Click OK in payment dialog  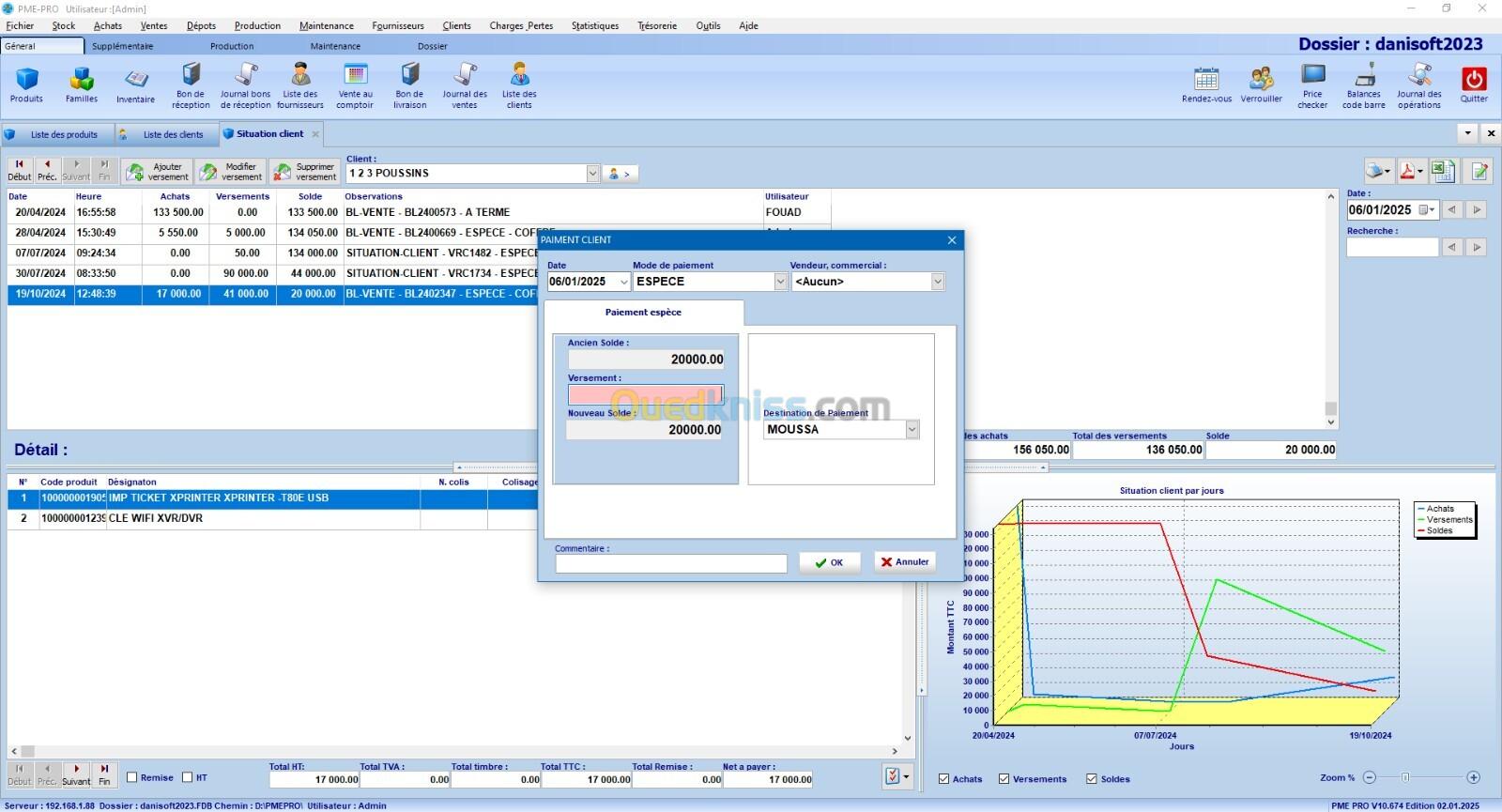coord(829,562)
